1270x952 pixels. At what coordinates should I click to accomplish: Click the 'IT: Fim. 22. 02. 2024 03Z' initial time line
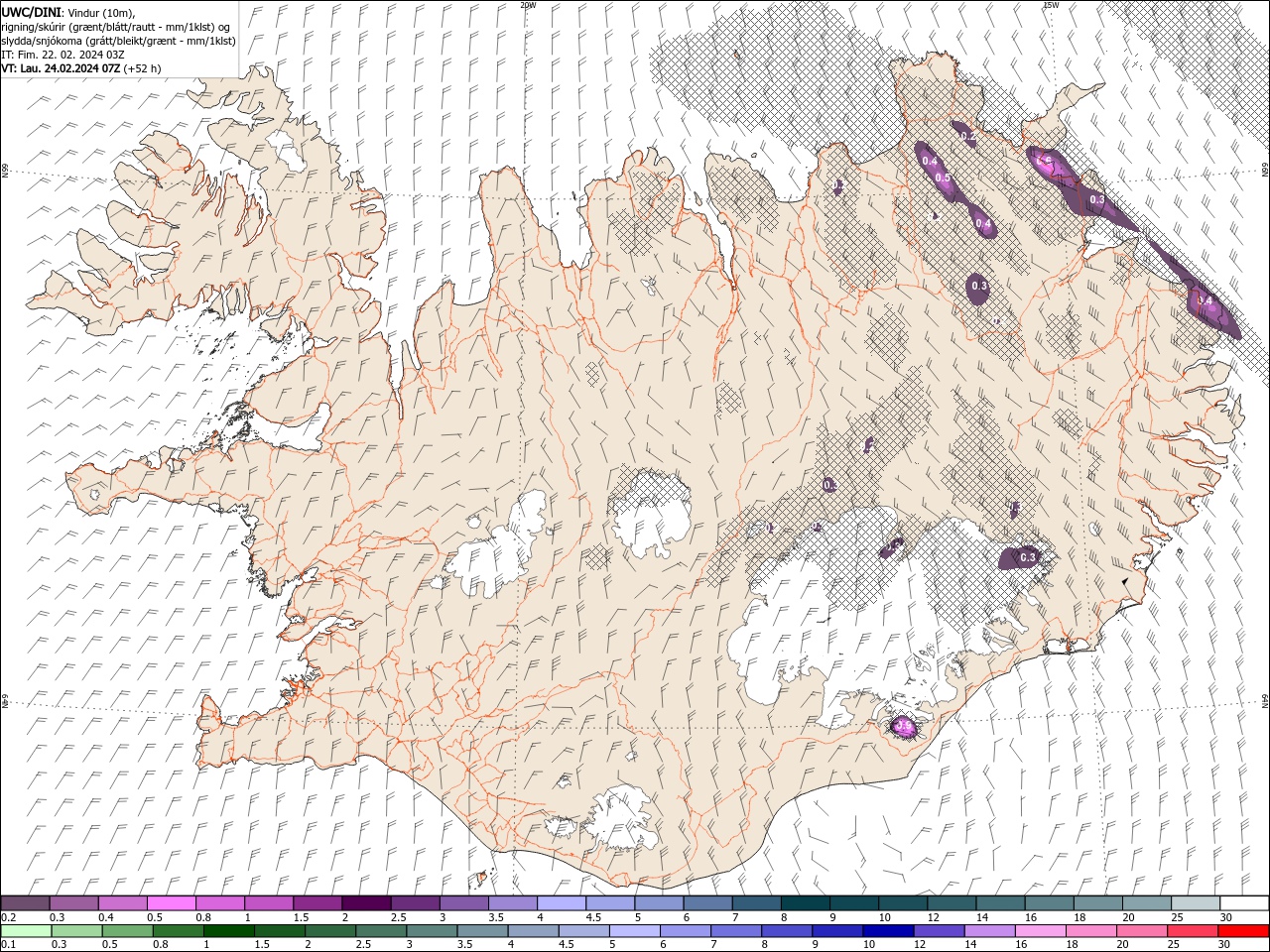[62, 55]
